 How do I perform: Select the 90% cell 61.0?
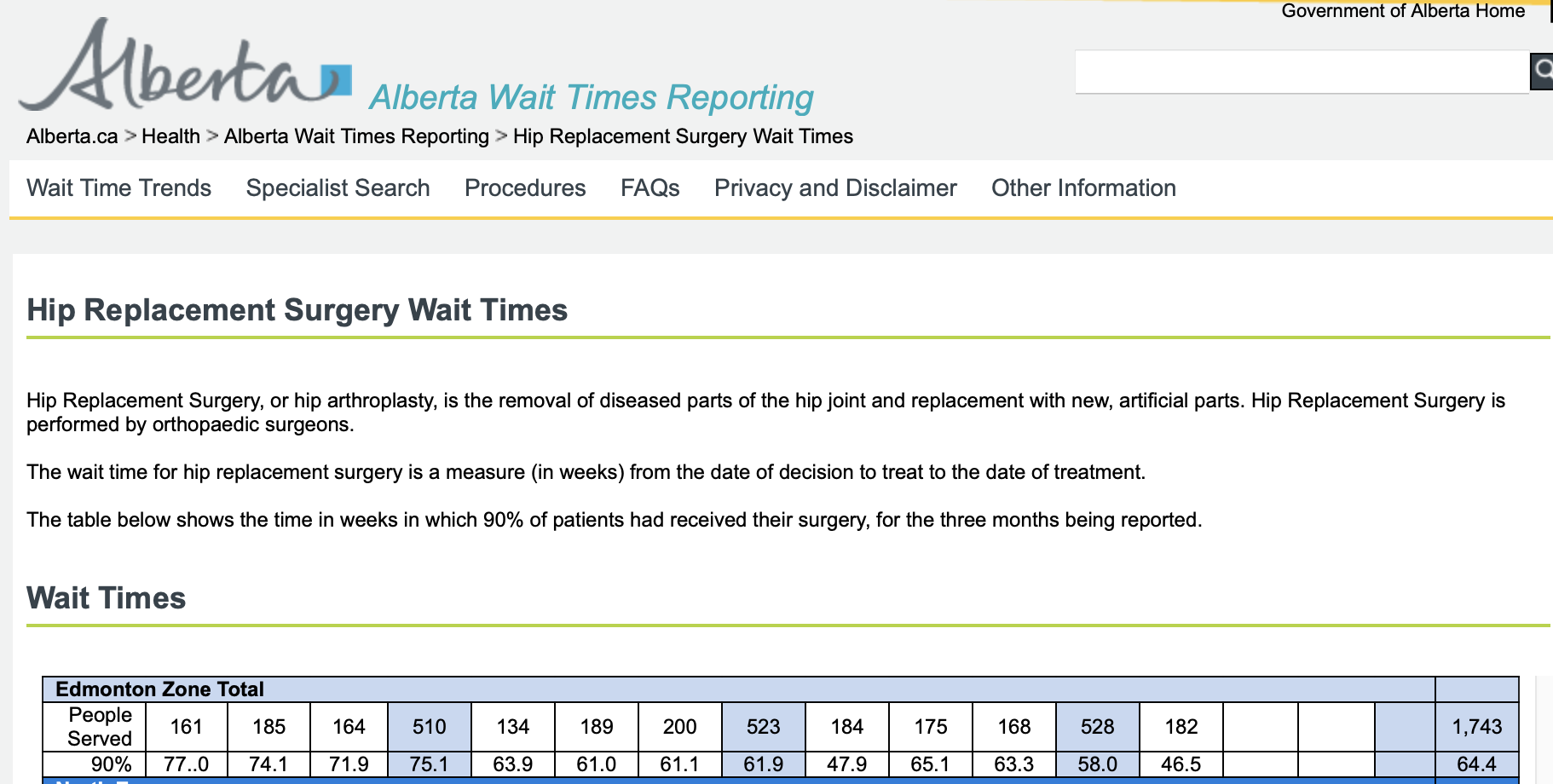(x=597, y=764)
